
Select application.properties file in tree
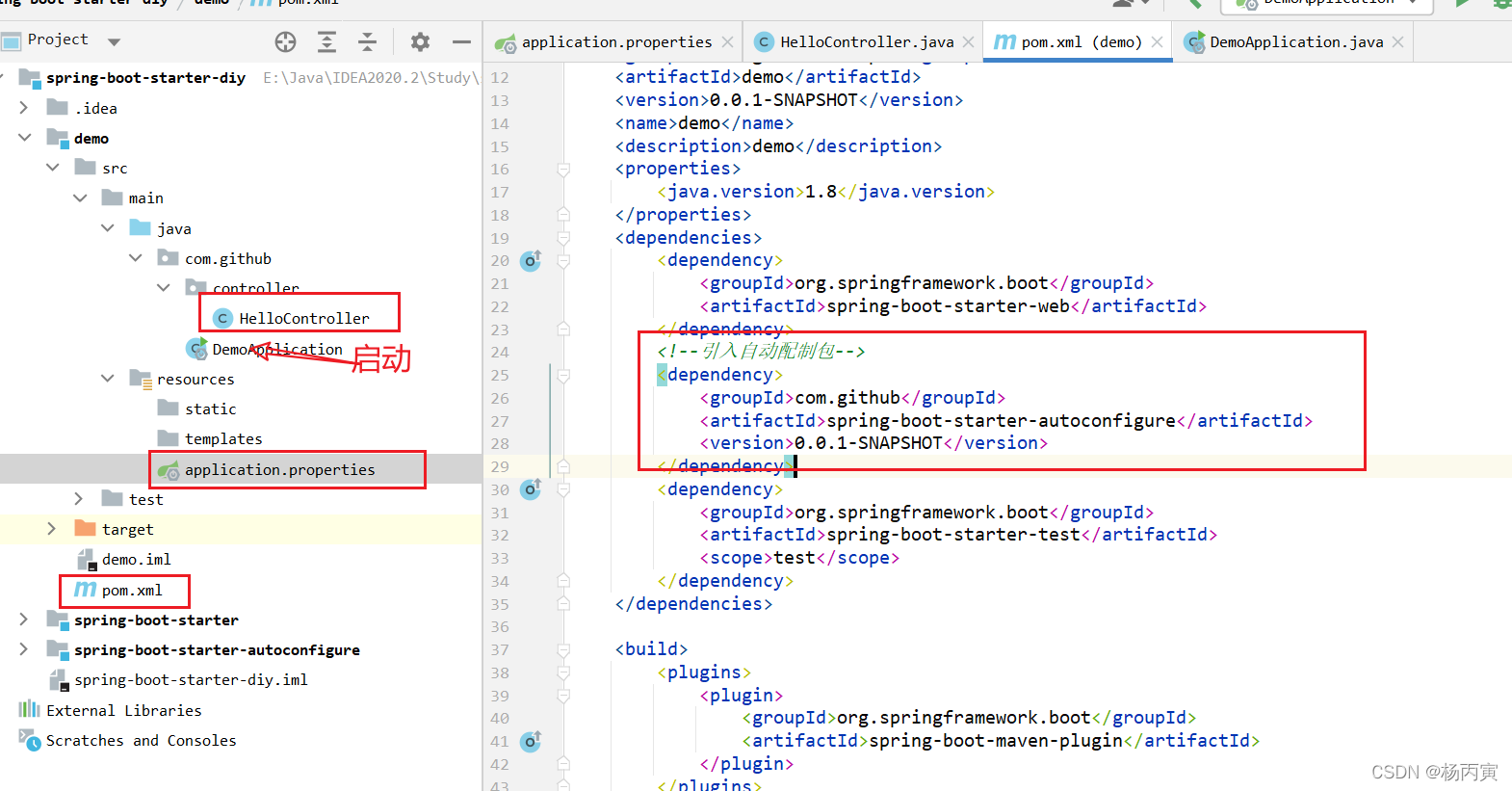click(279, 469)
